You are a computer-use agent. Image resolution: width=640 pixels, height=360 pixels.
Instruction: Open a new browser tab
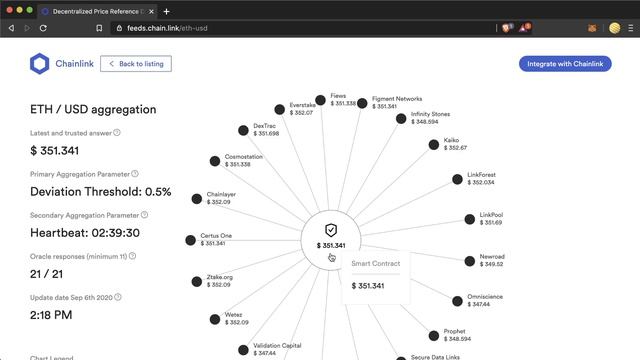coord(166,11)
